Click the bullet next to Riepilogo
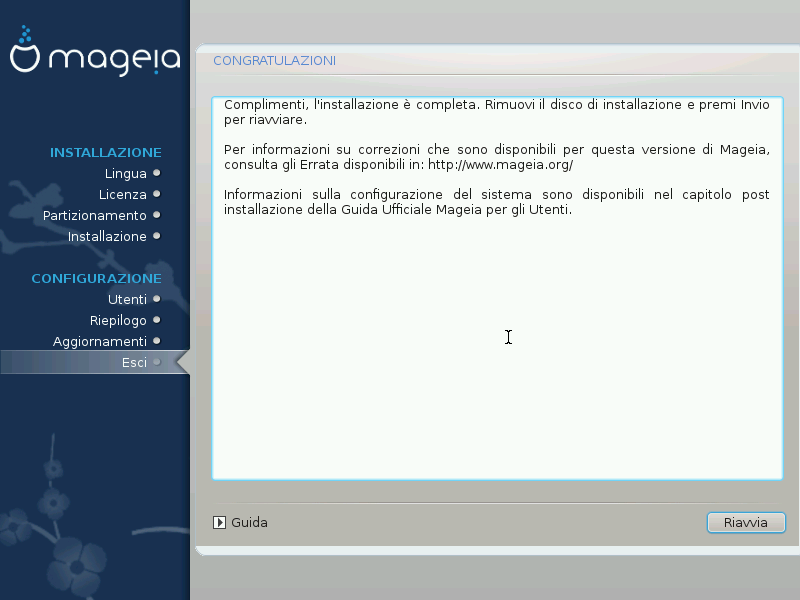 coord(157,320)
